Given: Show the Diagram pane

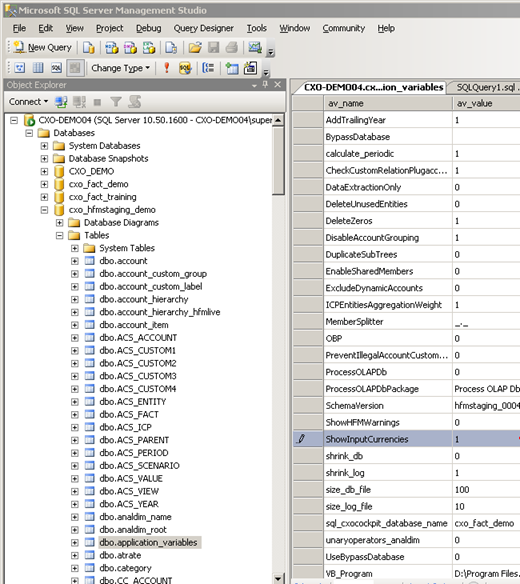Looking at the screenshot, I should 20,68.
